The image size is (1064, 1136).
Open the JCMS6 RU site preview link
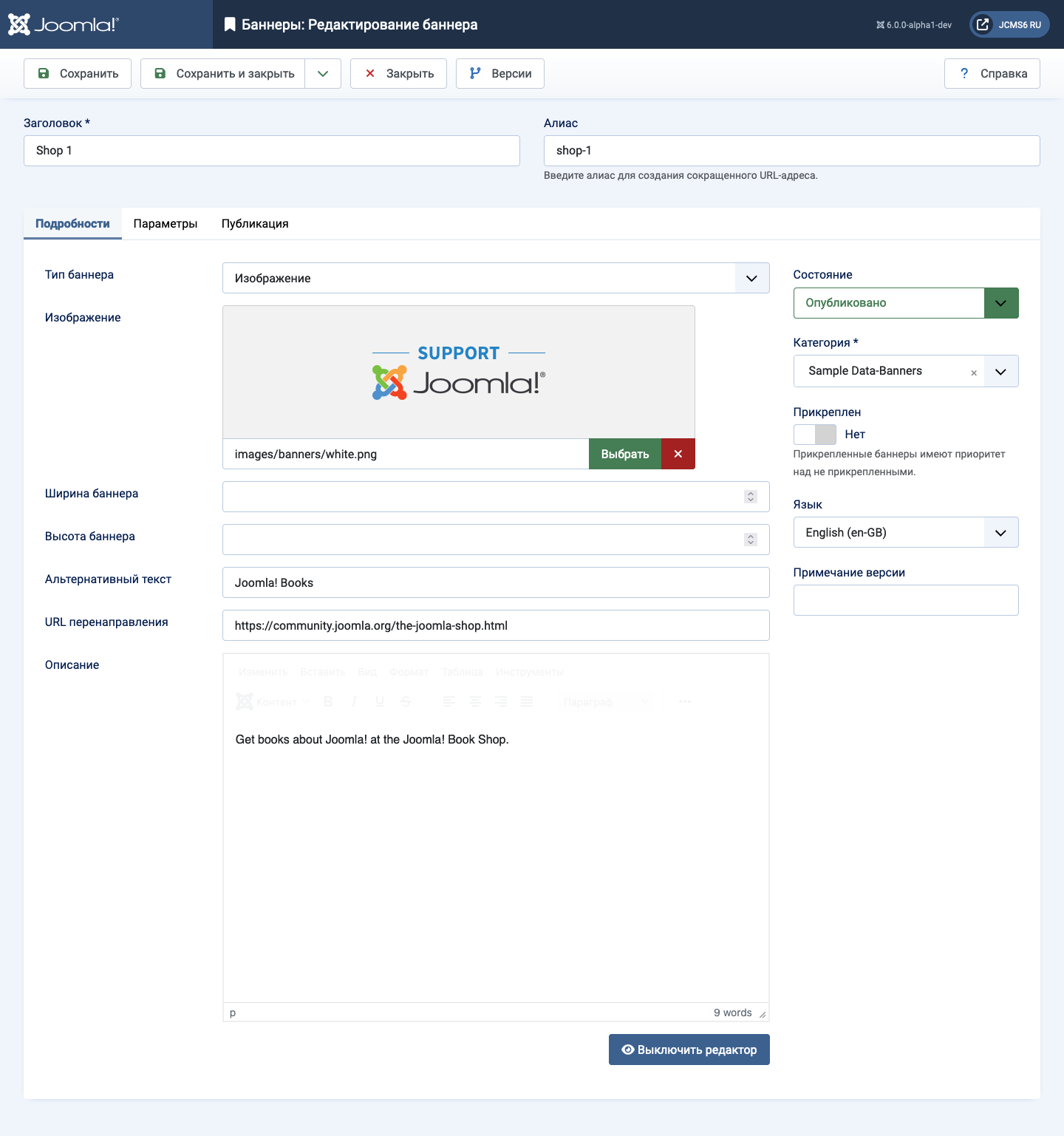[x=1009, y=24]
